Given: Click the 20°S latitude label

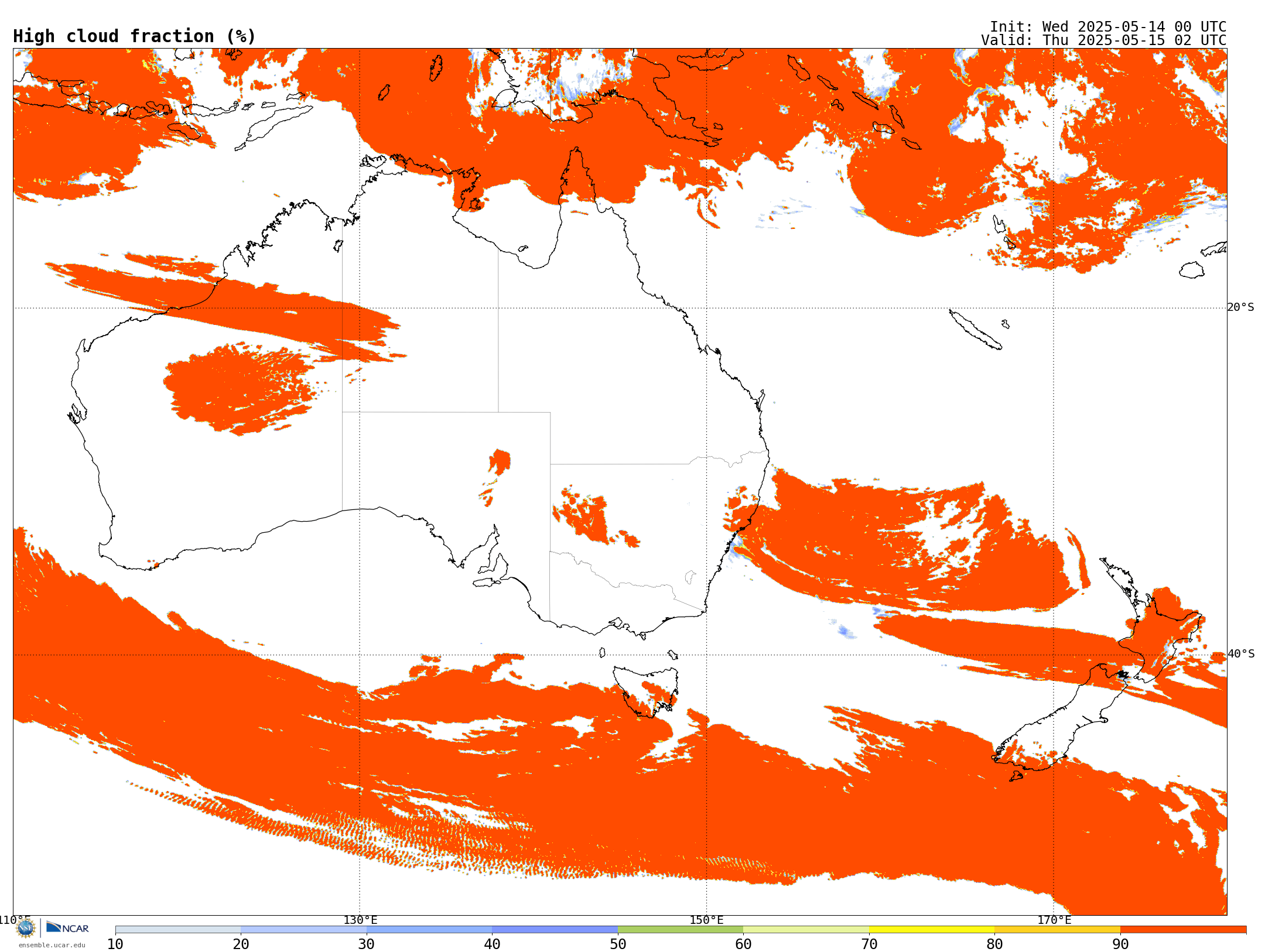Looking at the screenshot, I should click(1240, 307).
